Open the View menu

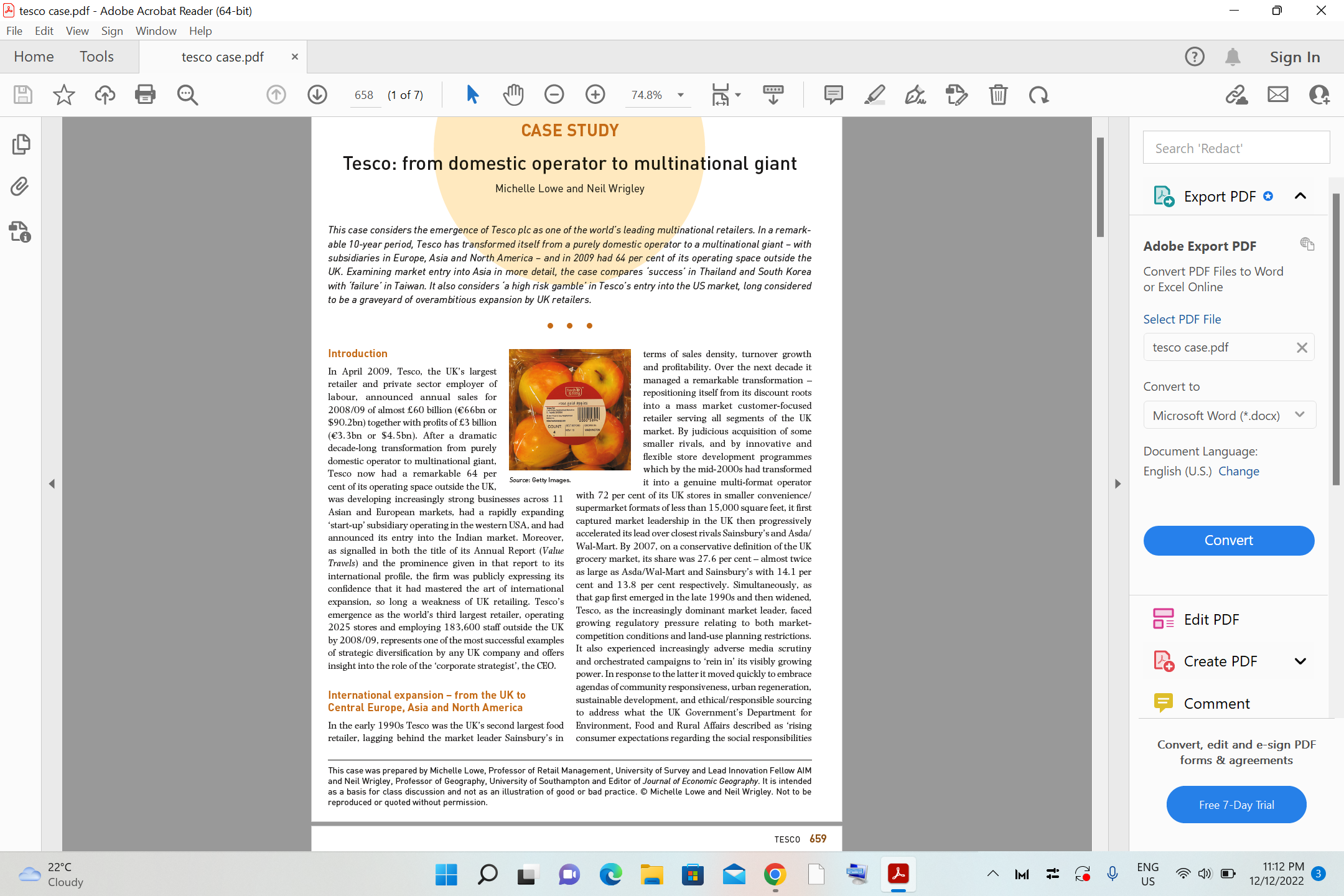click(77, 30)
